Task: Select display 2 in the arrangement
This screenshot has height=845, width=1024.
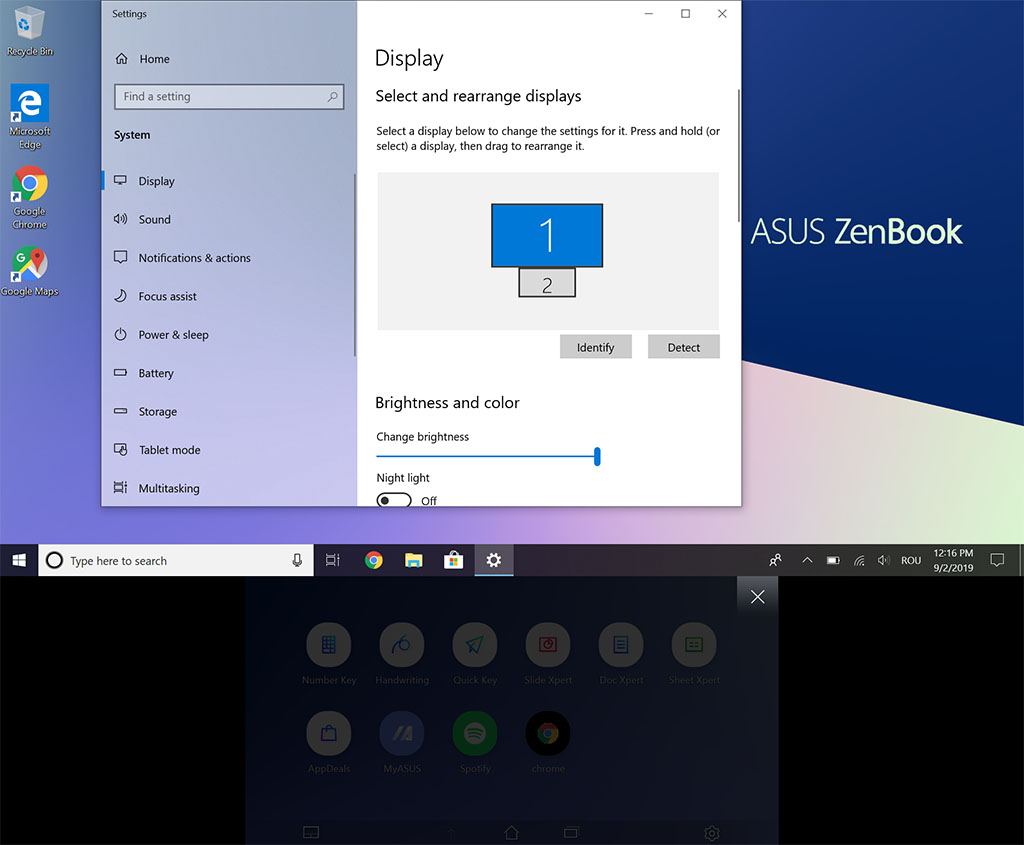Action: 547,283
